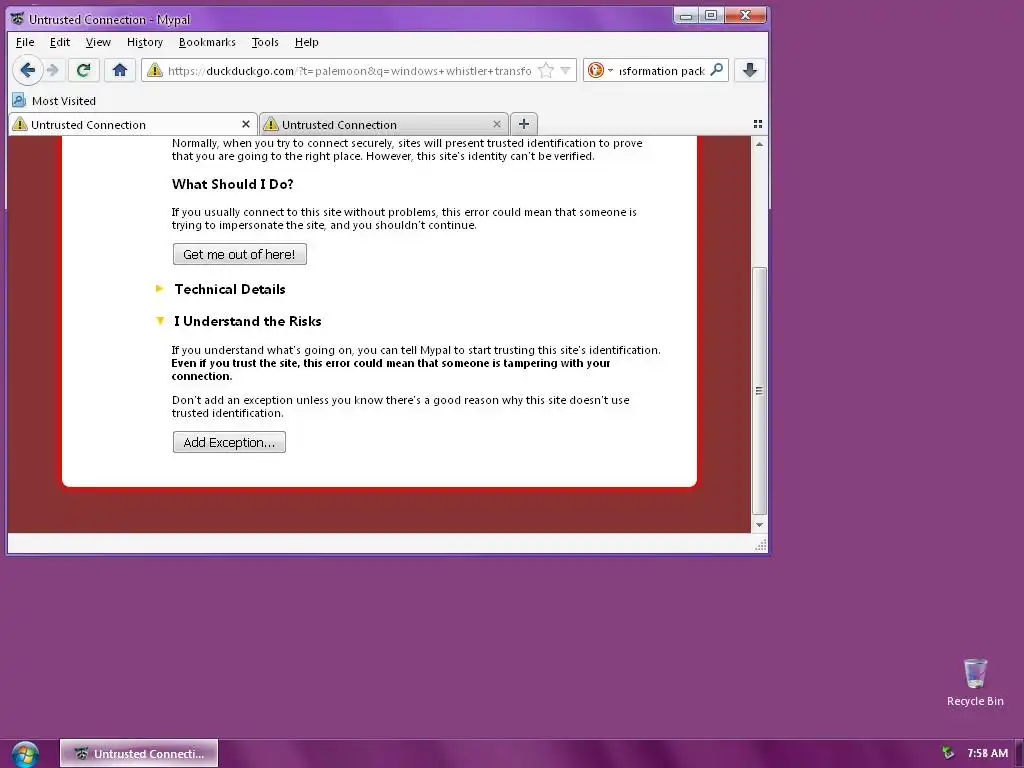Open the Windows Start orb

click(25, 754)
